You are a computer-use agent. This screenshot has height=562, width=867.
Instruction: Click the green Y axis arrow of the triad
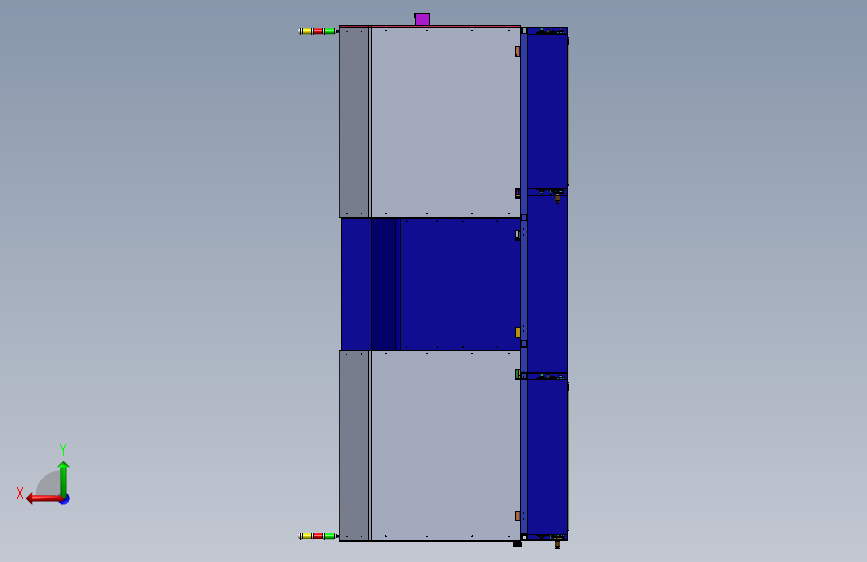[64, 478]
